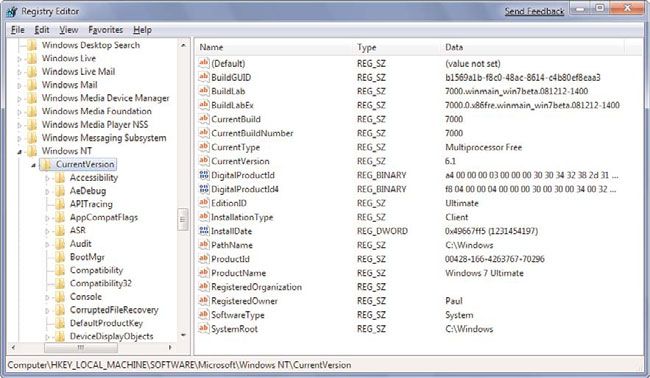Select the Compatibility32 subkey
Viewport: 650px width, 378px height.
[x=101, y=284]
